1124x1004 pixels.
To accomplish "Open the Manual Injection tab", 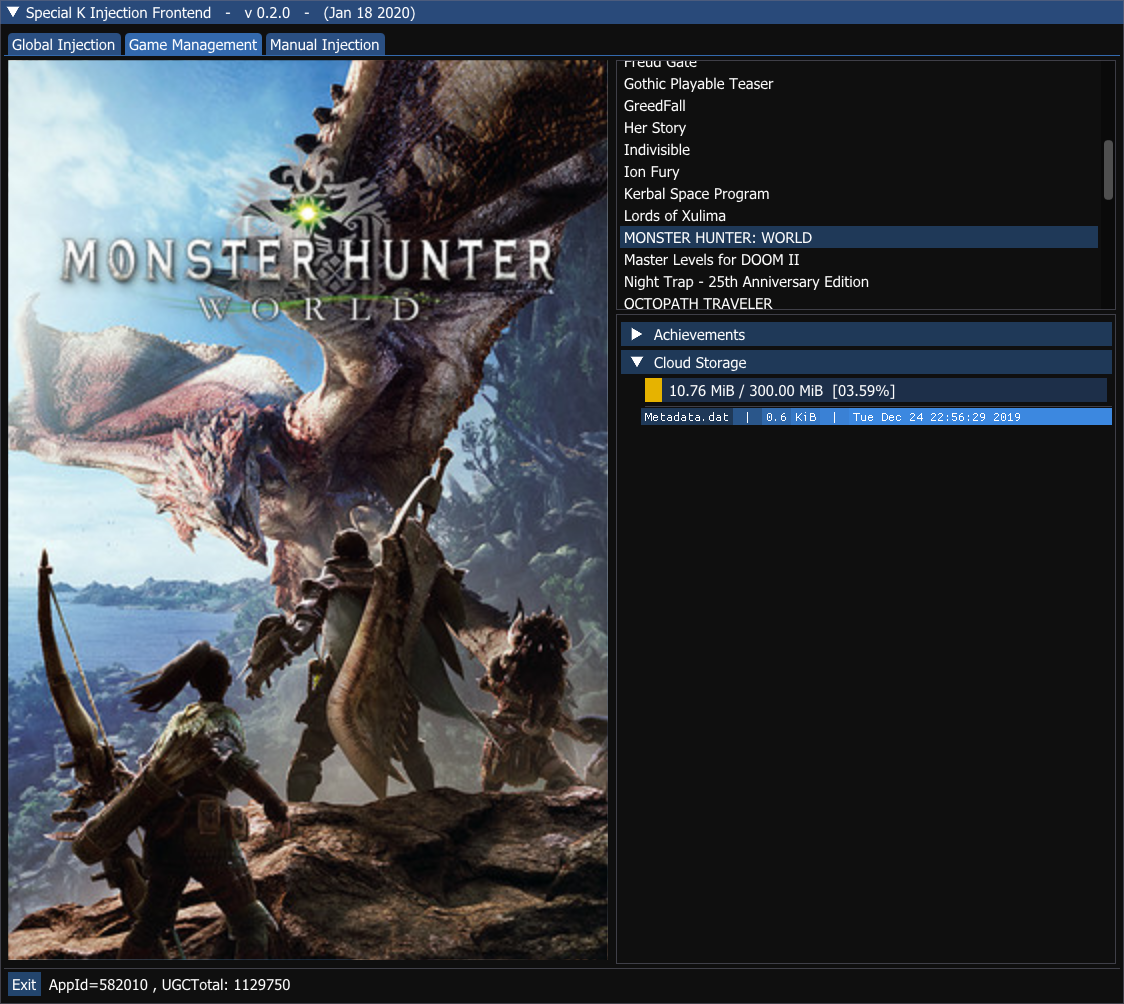I will click(324, 45).
